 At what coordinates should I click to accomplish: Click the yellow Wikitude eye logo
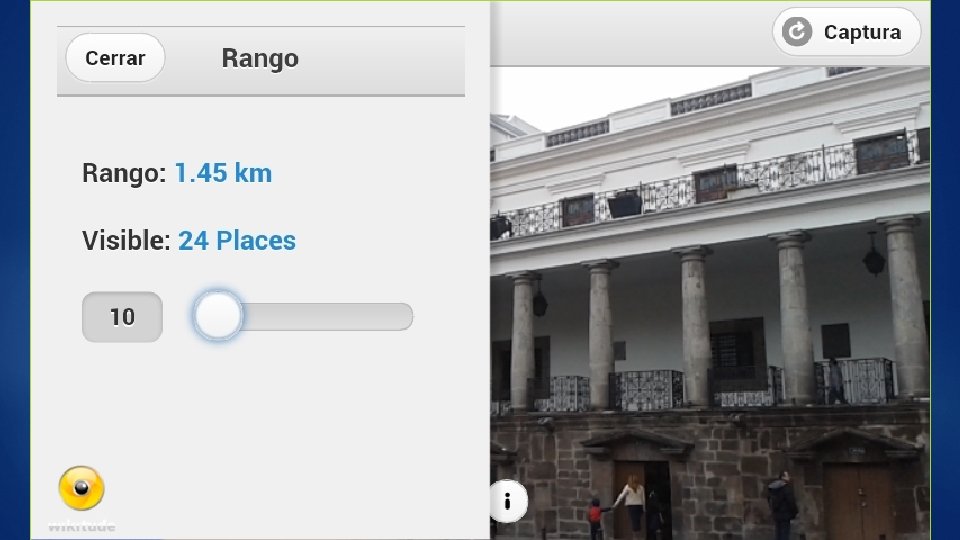pyautogui.click(x=81, y=488)
